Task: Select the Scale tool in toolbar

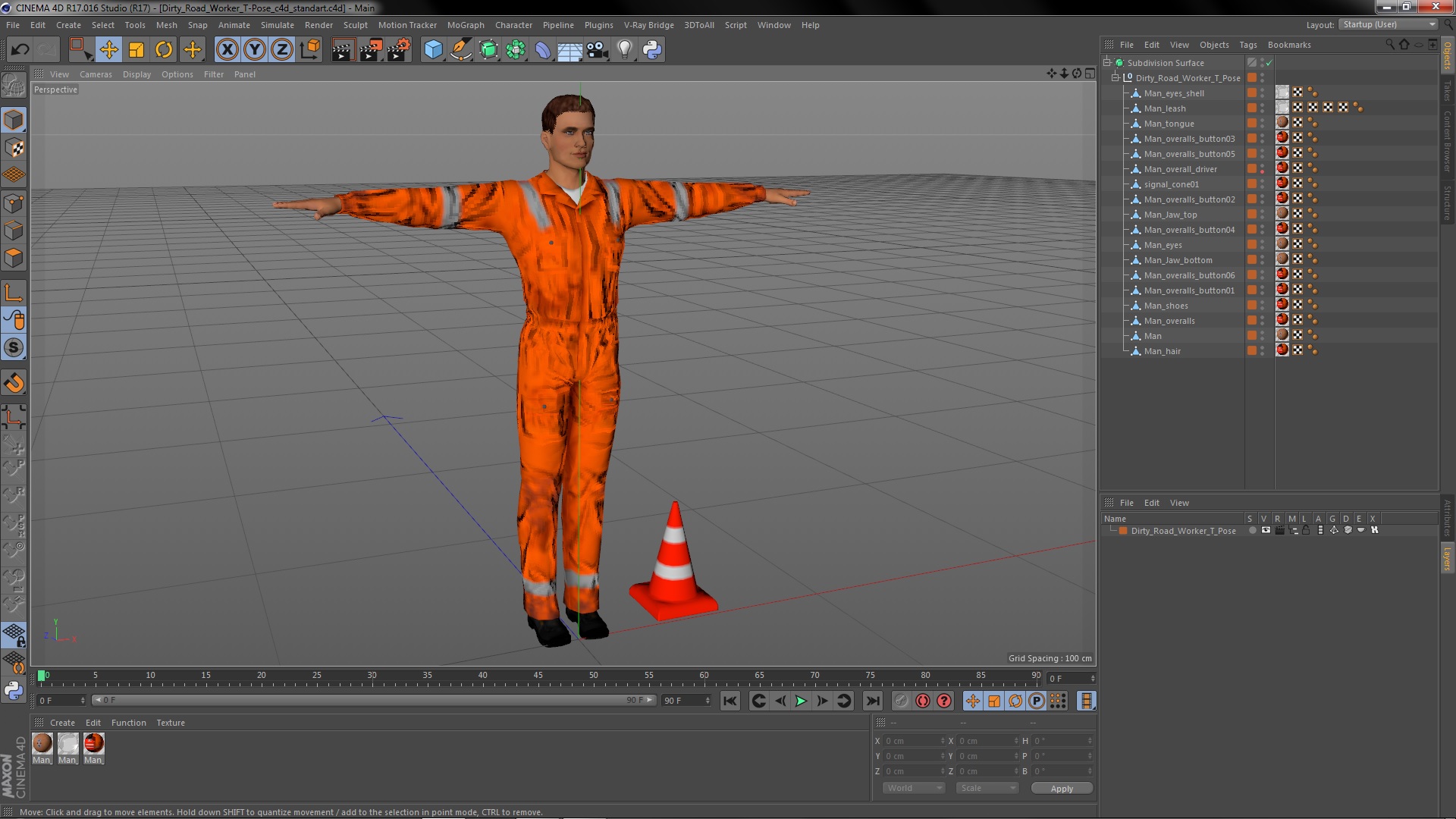Action: (136, 50)
